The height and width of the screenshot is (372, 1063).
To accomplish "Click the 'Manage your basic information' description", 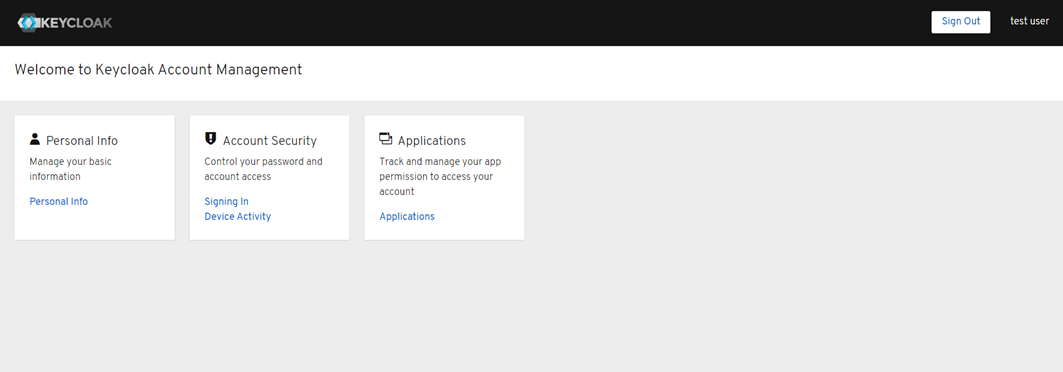I will point(71,169).
